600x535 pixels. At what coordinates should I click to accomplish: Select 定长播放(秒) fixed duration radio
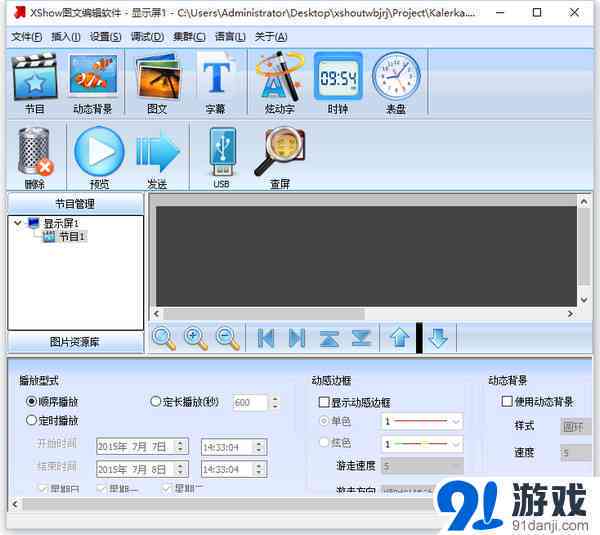[x=155, y=401]
